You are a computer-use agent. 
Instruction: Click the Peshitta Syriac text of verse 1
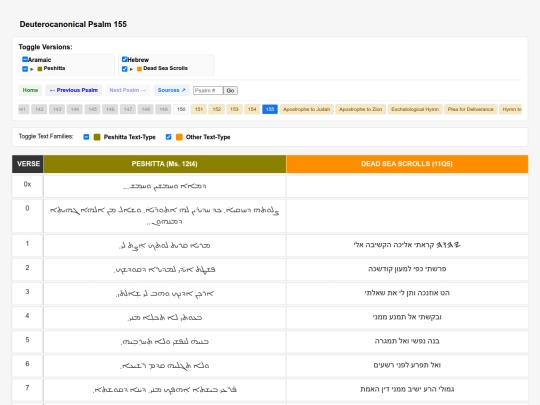point(165,246)
